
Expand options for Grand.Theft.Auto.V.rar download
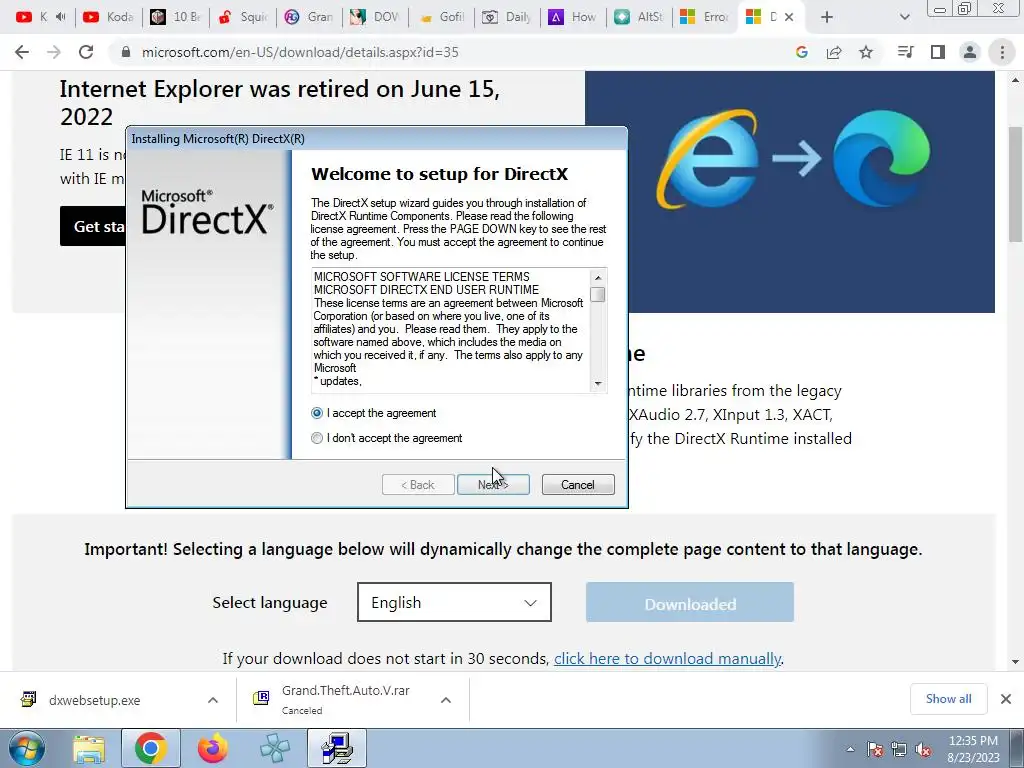pos(446,700)
